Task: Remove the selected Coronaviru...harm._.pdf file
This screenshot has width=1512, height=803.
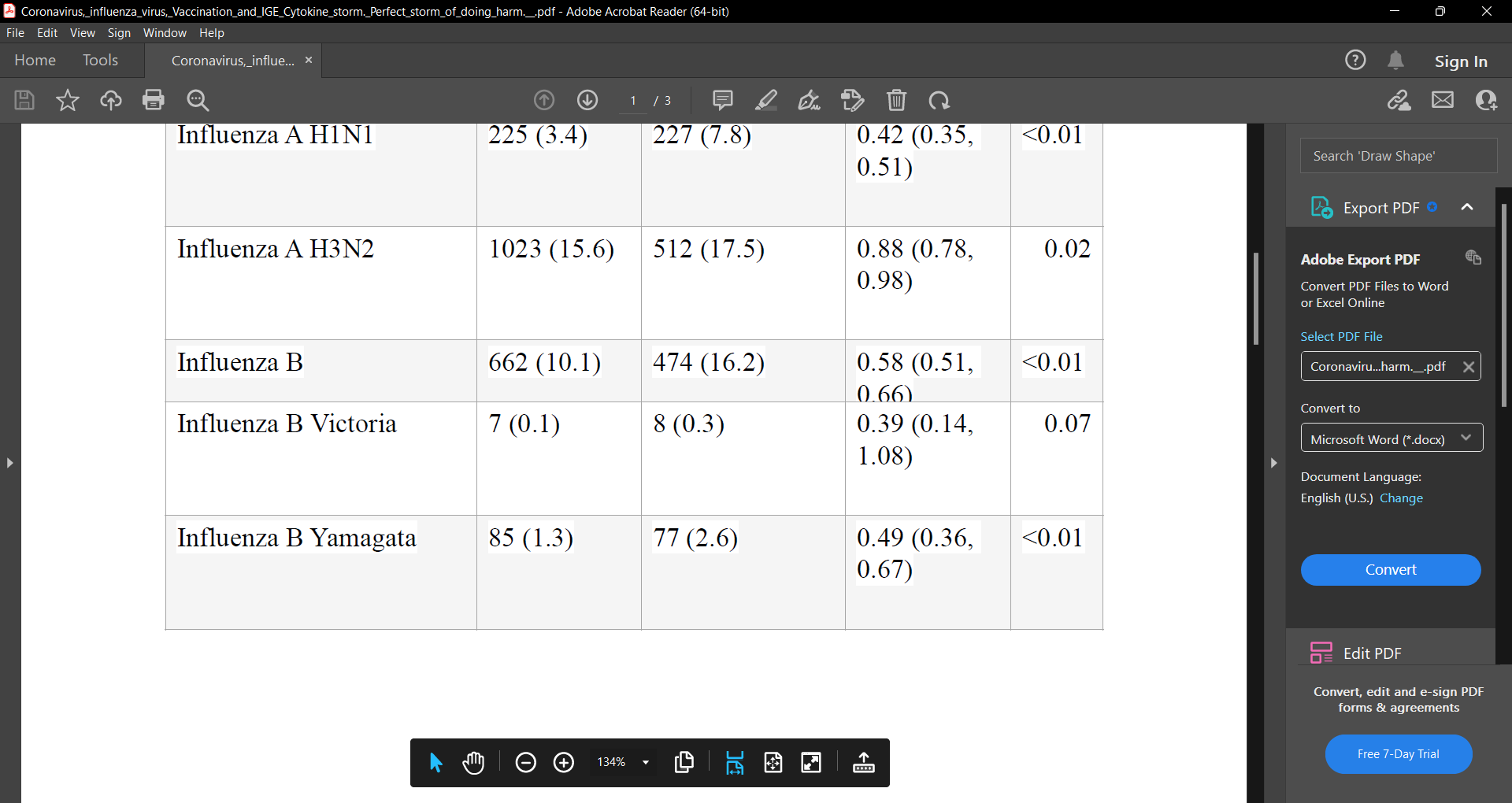Action: pyautogui.click(x=1469, y=367)
